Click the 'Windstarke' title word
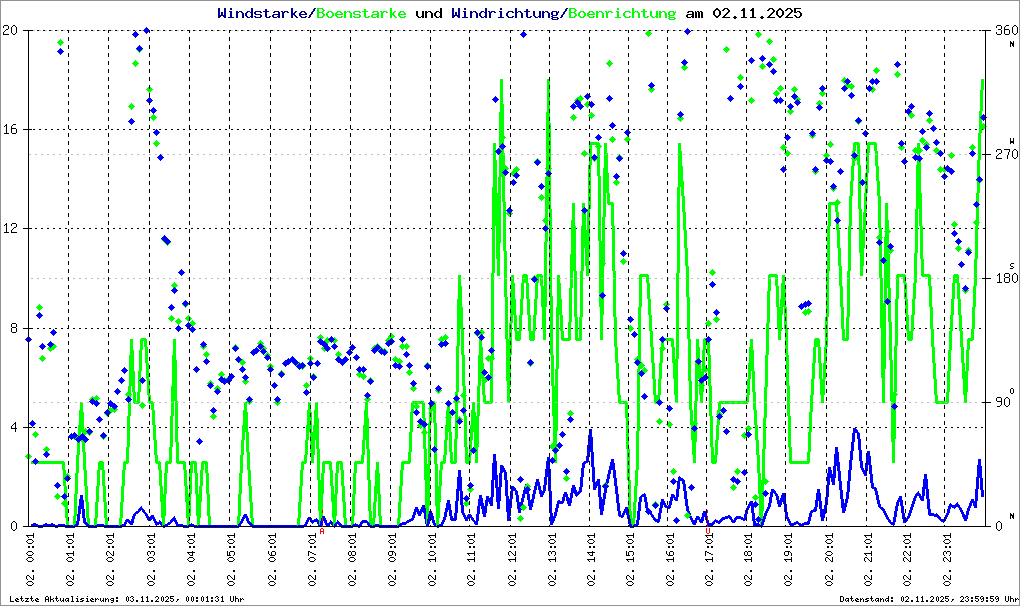The image size is (1020, 606). pos(262,13)
